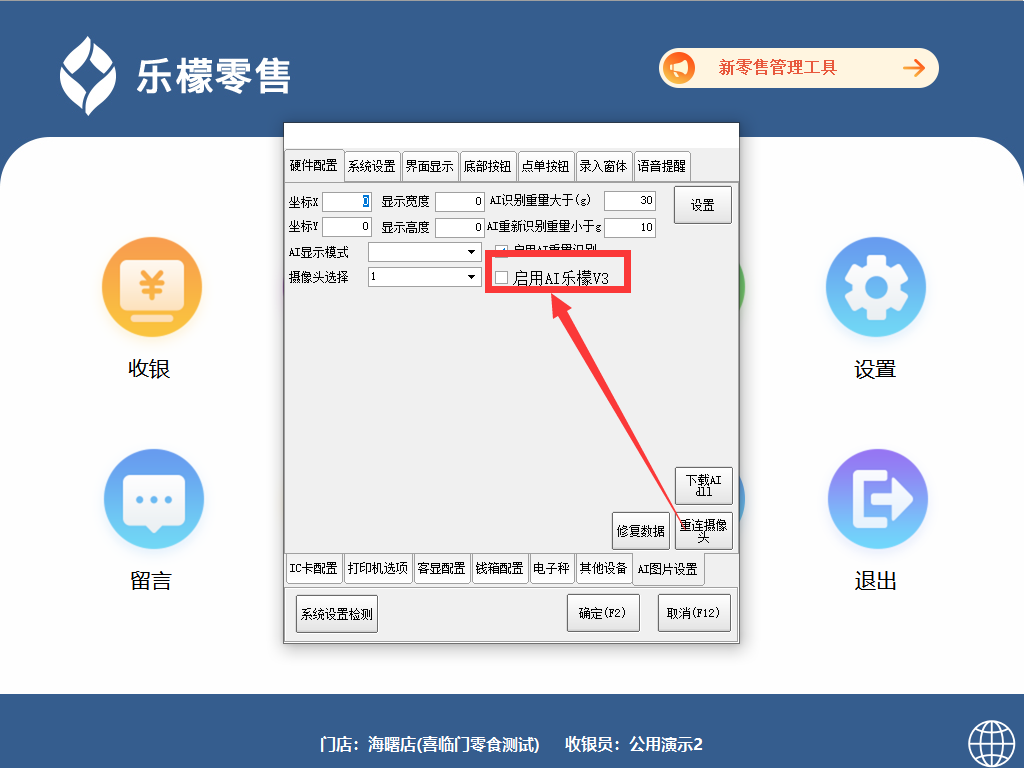Open the 留言 message icon

pyautogui.click(x=153, y=499)
